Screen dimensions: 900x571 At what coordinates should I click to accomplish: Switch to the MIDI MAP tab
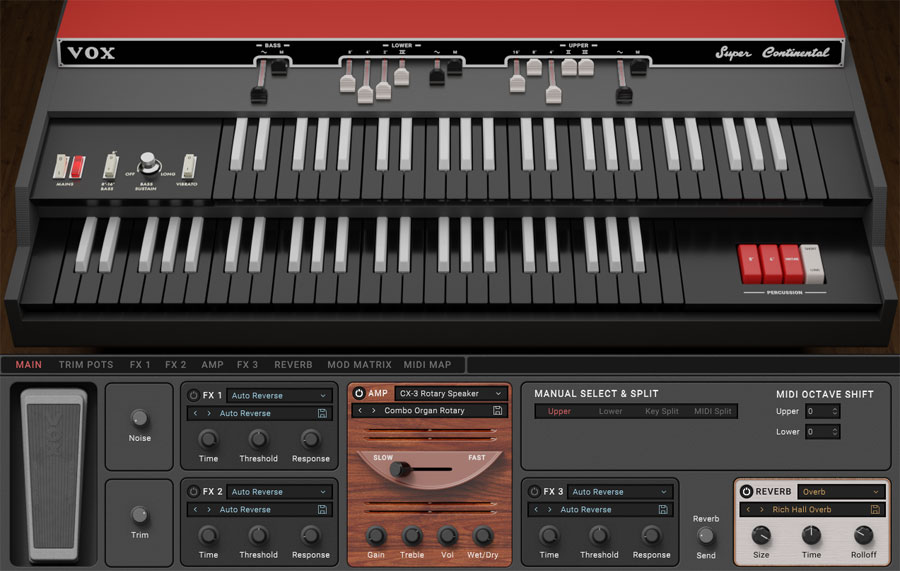pos(427,364)
